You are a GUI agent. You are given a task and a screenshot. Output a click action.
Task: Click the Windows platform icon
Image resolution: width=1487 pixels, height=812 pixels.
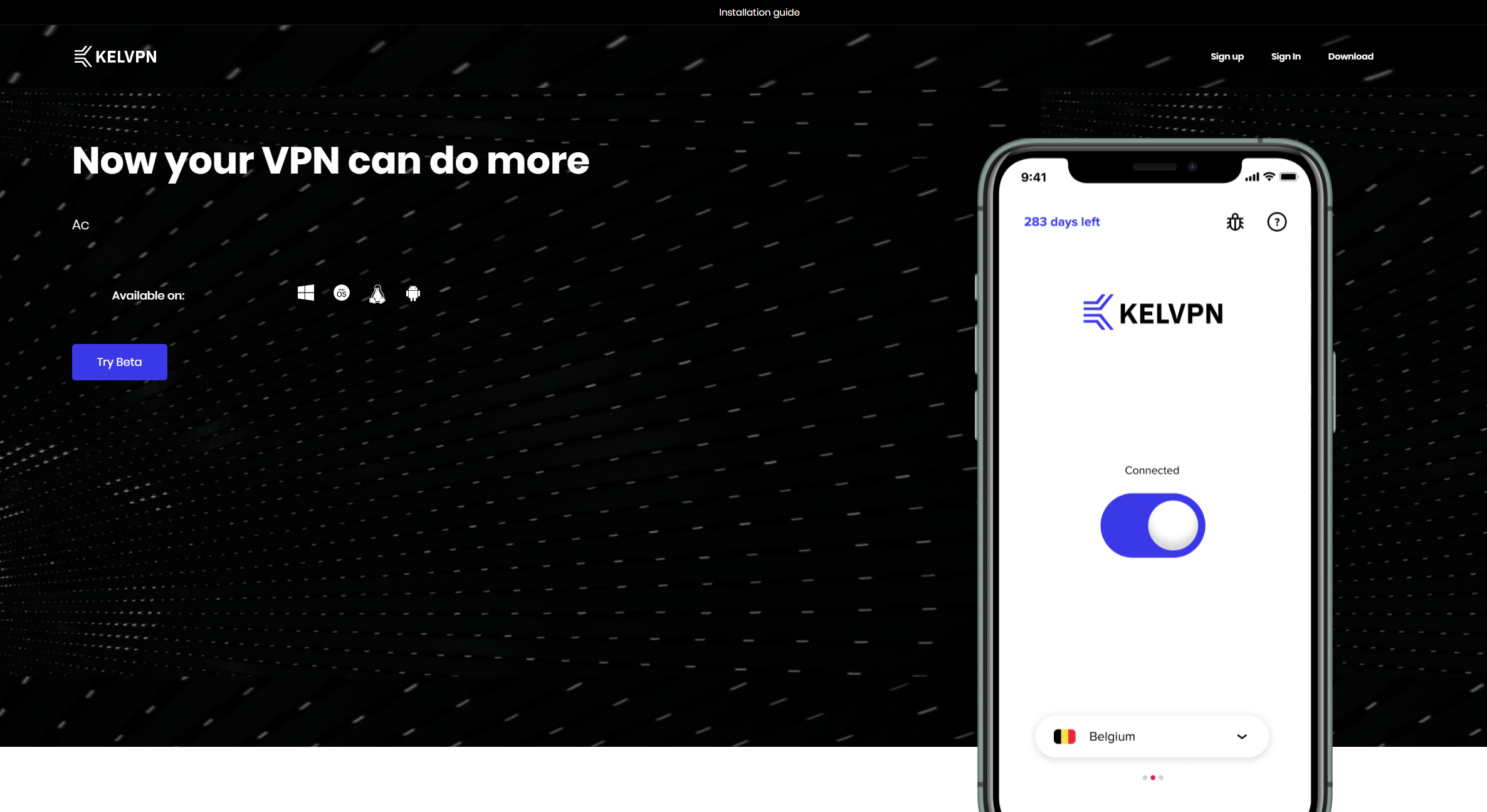pyautogui.click(x=305, y=293)
